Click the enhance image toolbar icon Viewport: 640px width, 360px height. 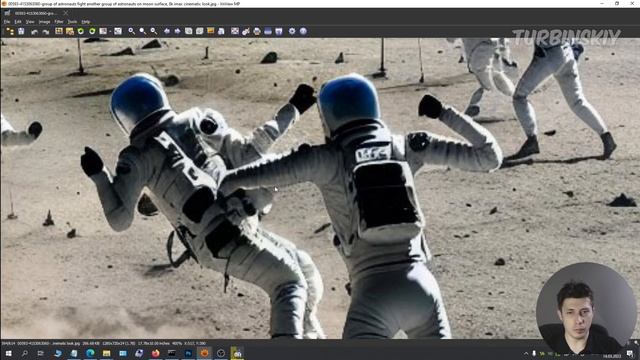tap(118, 31)
